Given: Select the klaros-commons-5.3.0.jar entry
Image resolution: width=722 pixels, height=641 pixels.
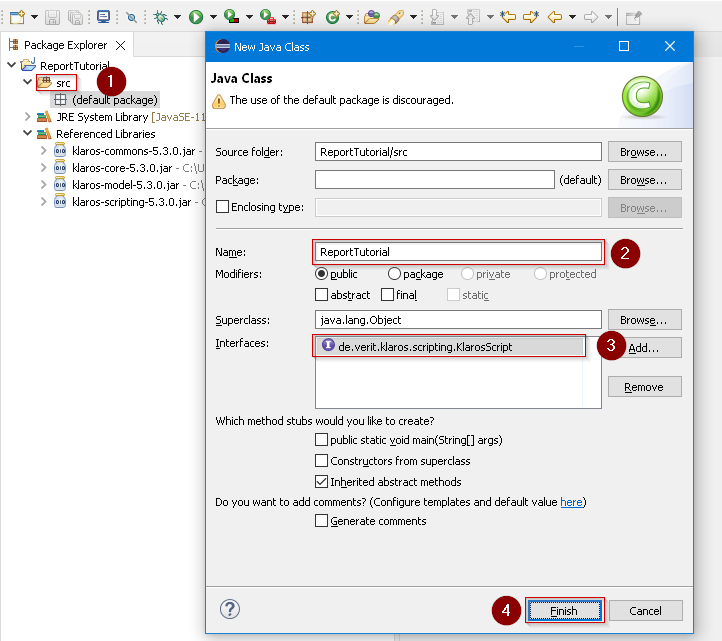Looking at the screenshot, I should tap(134, 151).
